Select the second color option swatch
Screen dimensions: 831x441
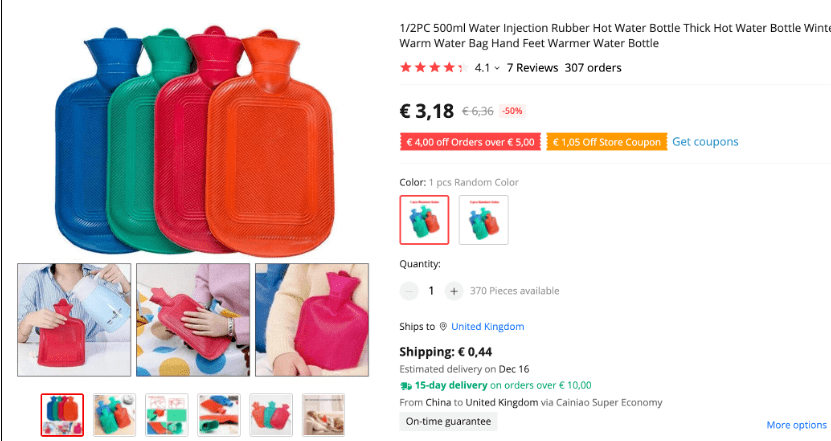point(483,220)
